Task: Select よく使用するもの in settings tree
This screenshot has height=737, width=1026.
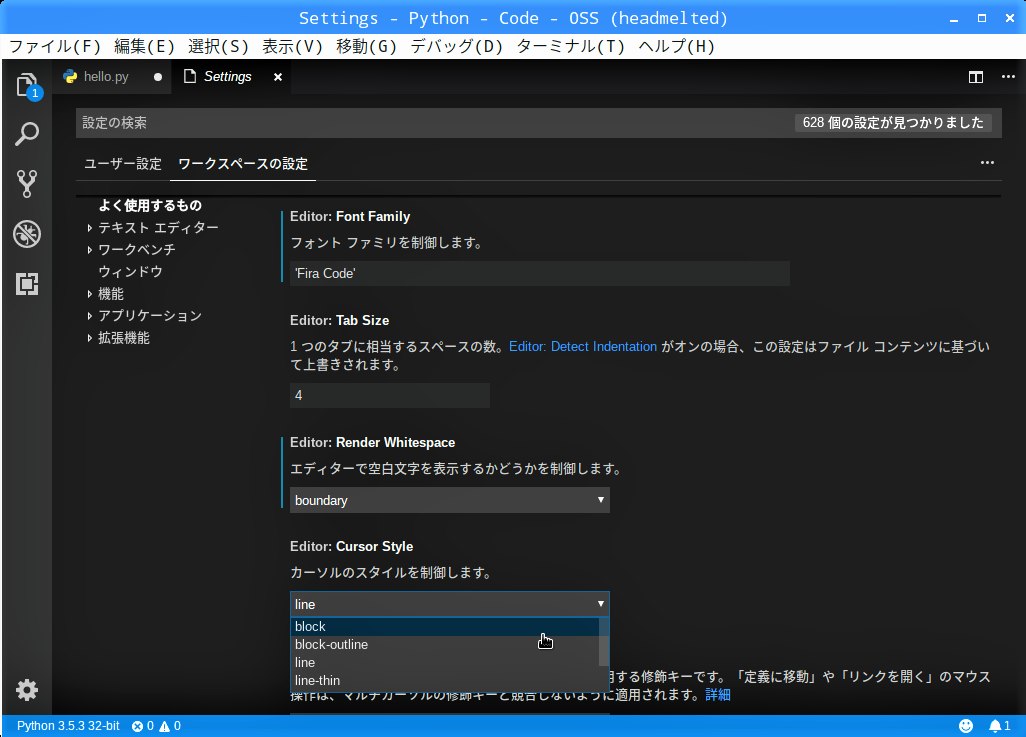Action: [150, 206]
